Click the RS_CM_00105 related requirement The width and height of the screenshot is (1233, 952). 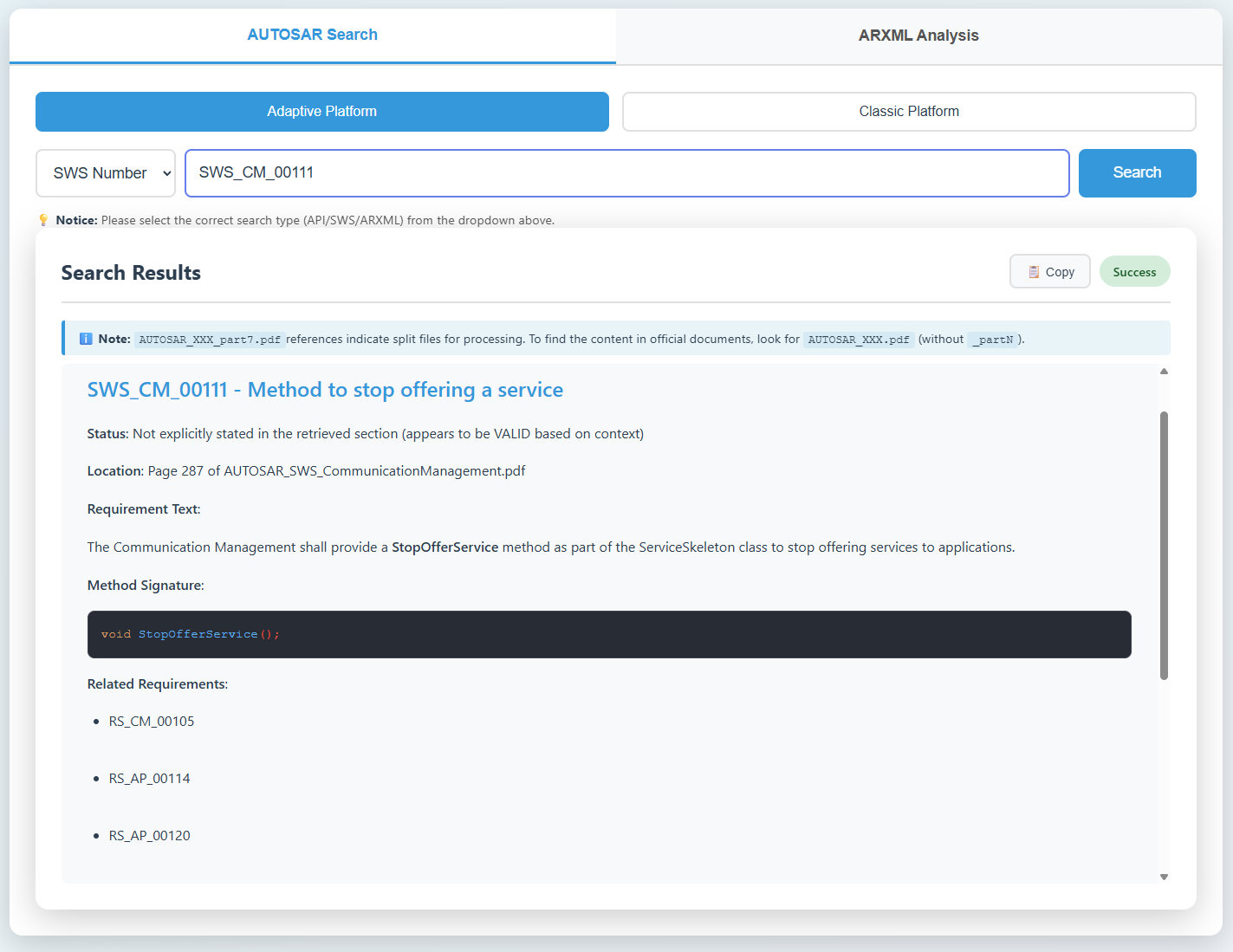click(152, 722)
